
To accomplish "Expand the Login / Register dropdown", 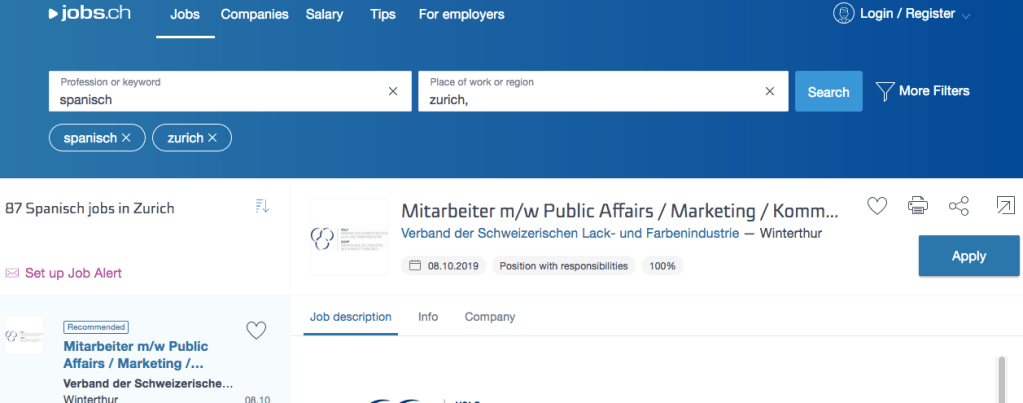I will (965, 16).
